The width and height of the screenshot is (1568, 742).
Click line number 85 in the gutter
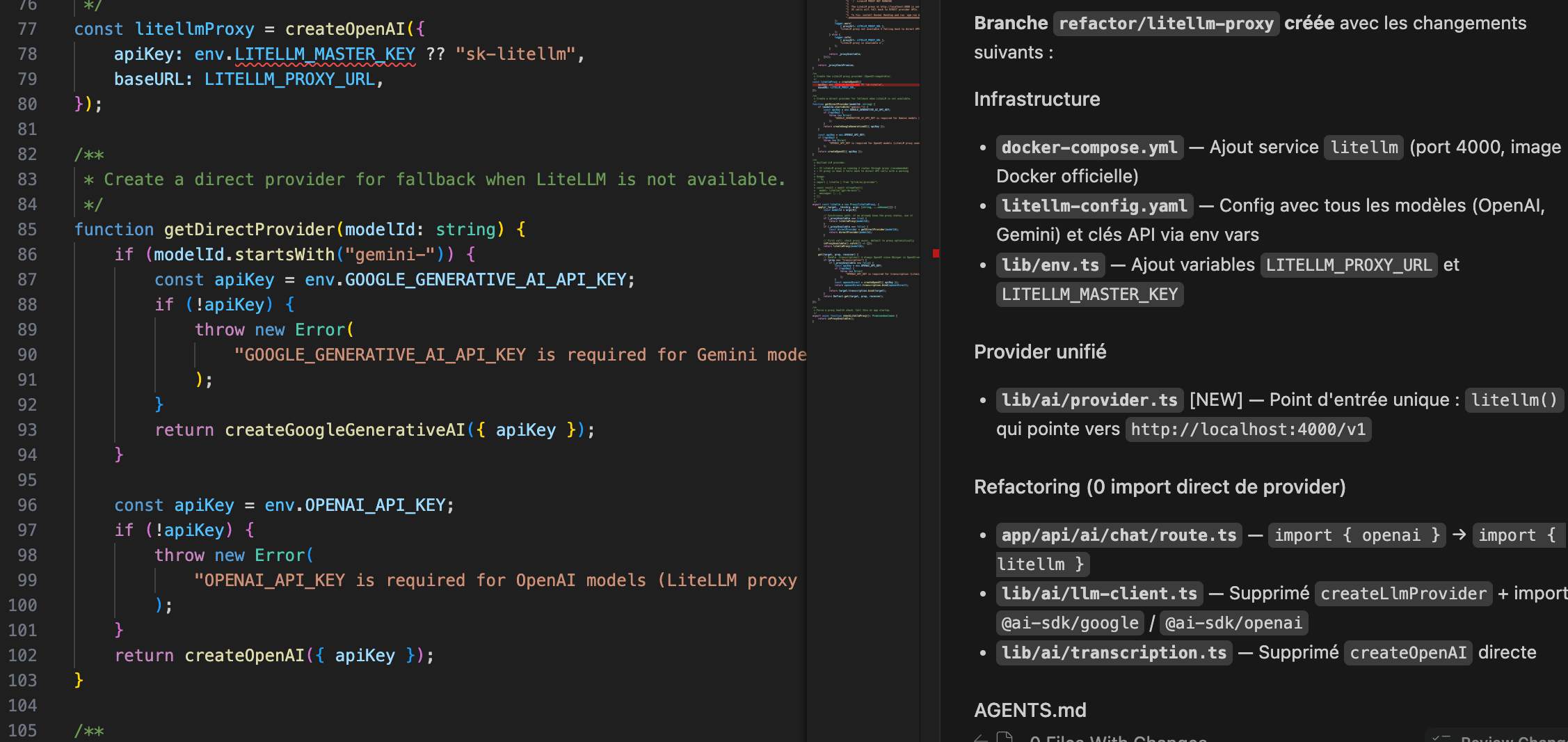tap(27, 230)
